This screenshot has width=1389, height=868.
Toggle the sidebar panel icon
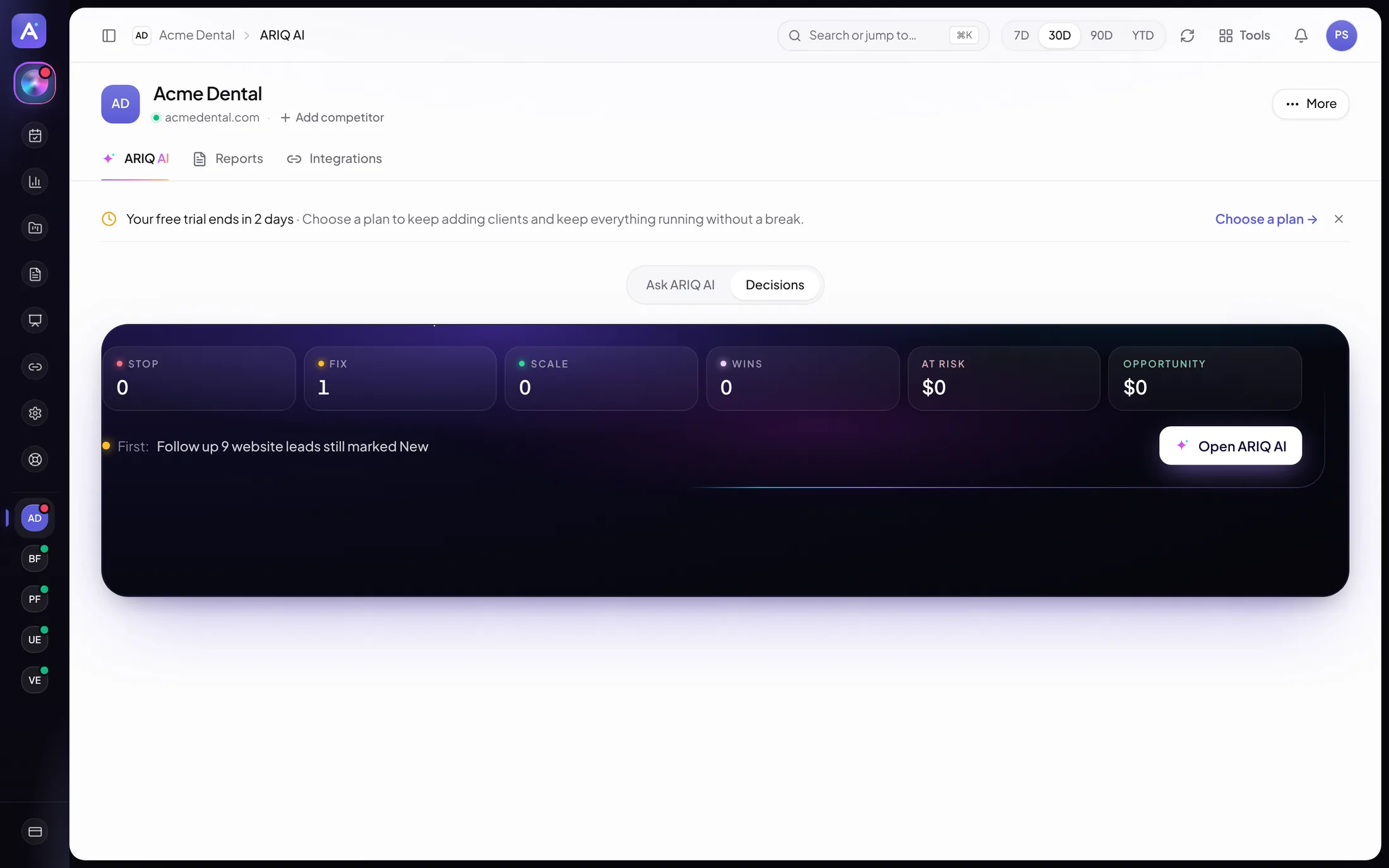click(109, 35)
